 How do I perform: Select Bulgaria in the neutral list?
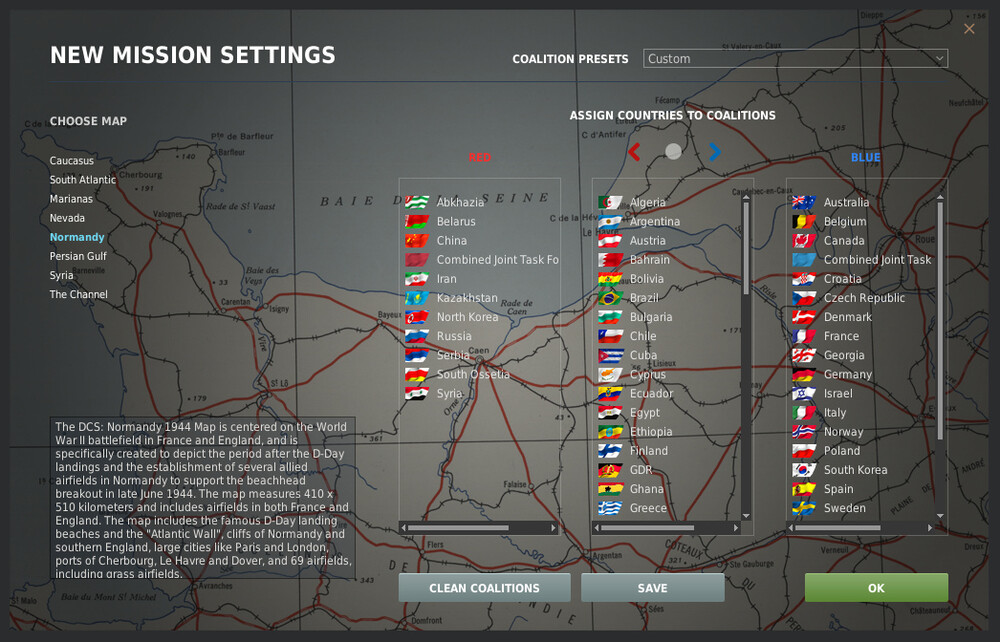point(651,317)
